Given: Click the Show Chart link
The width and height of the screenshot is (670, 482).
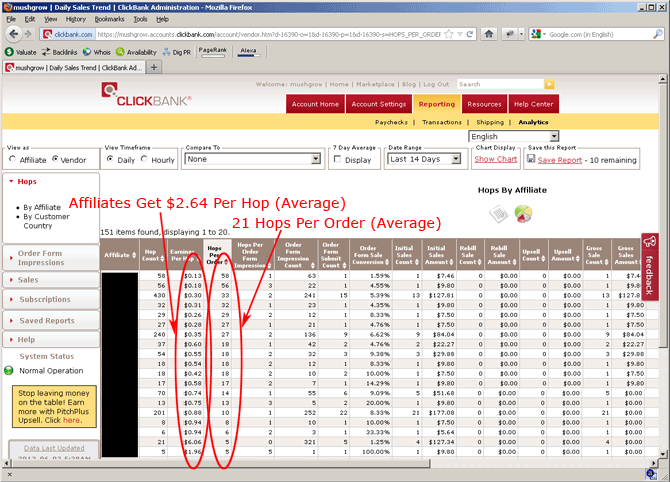Looking at the screenshot, I should coord(495,159).
